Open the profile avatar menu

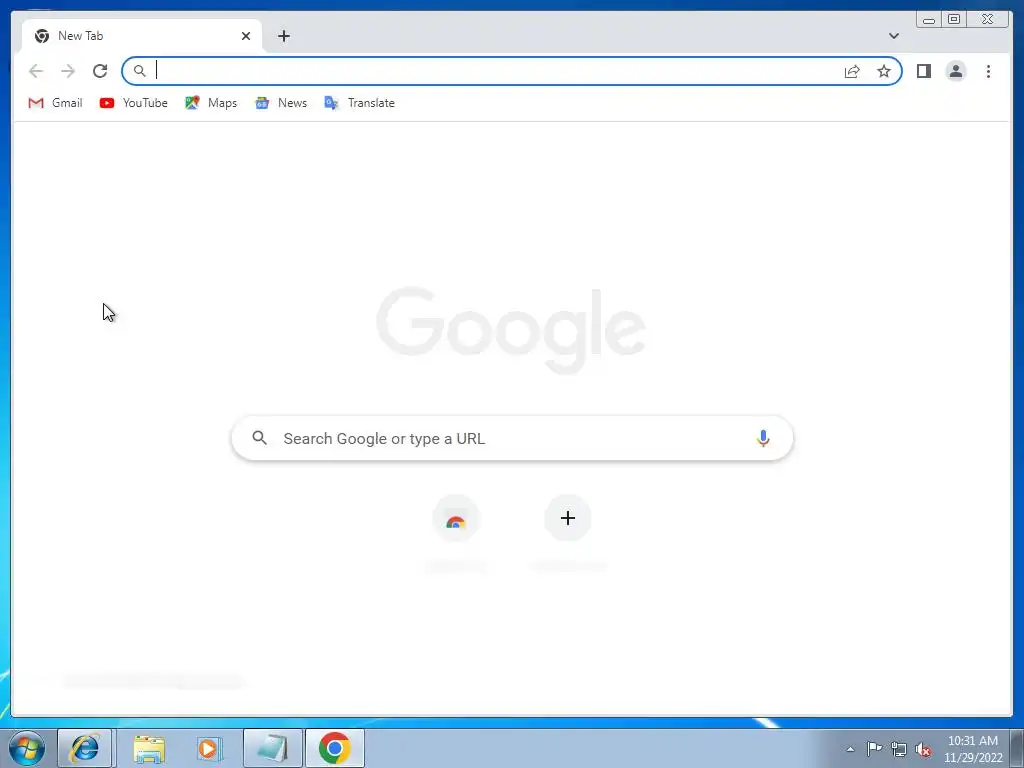955,71
